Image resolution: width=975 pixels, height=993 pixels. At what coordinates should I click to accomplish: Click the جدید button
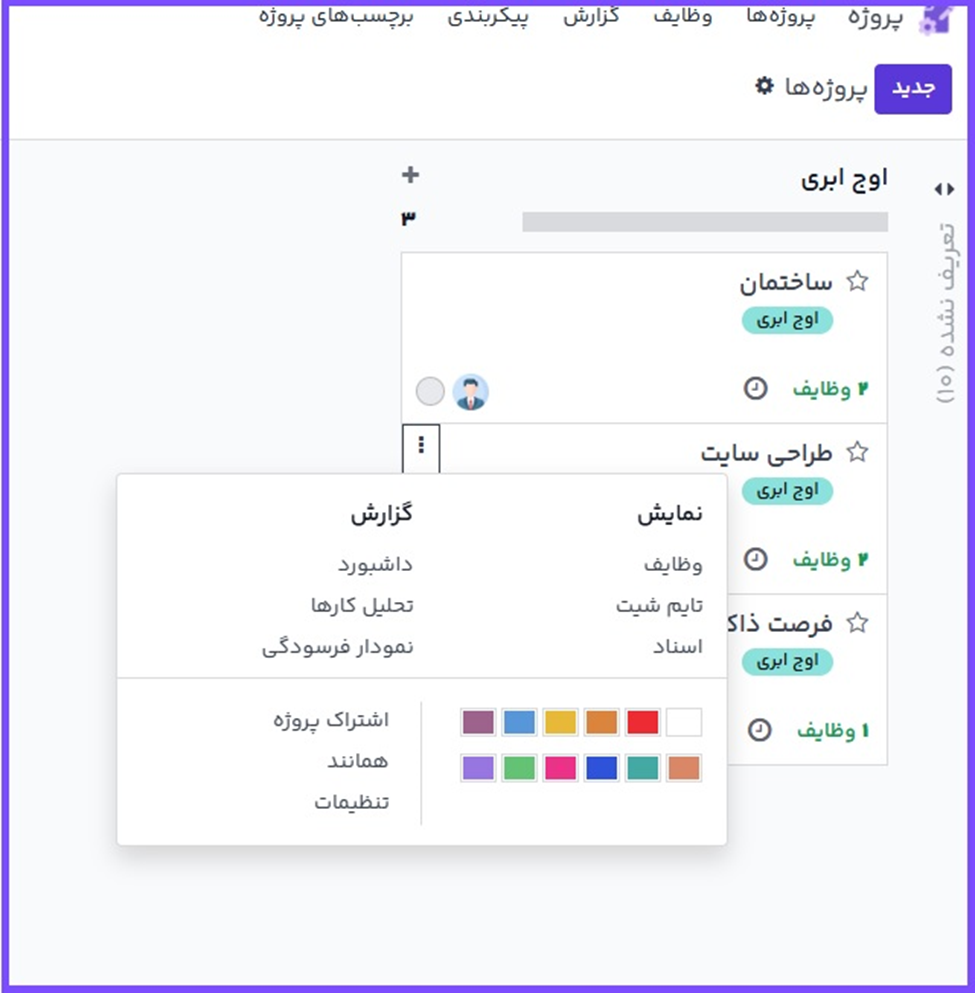click(913, 89)
